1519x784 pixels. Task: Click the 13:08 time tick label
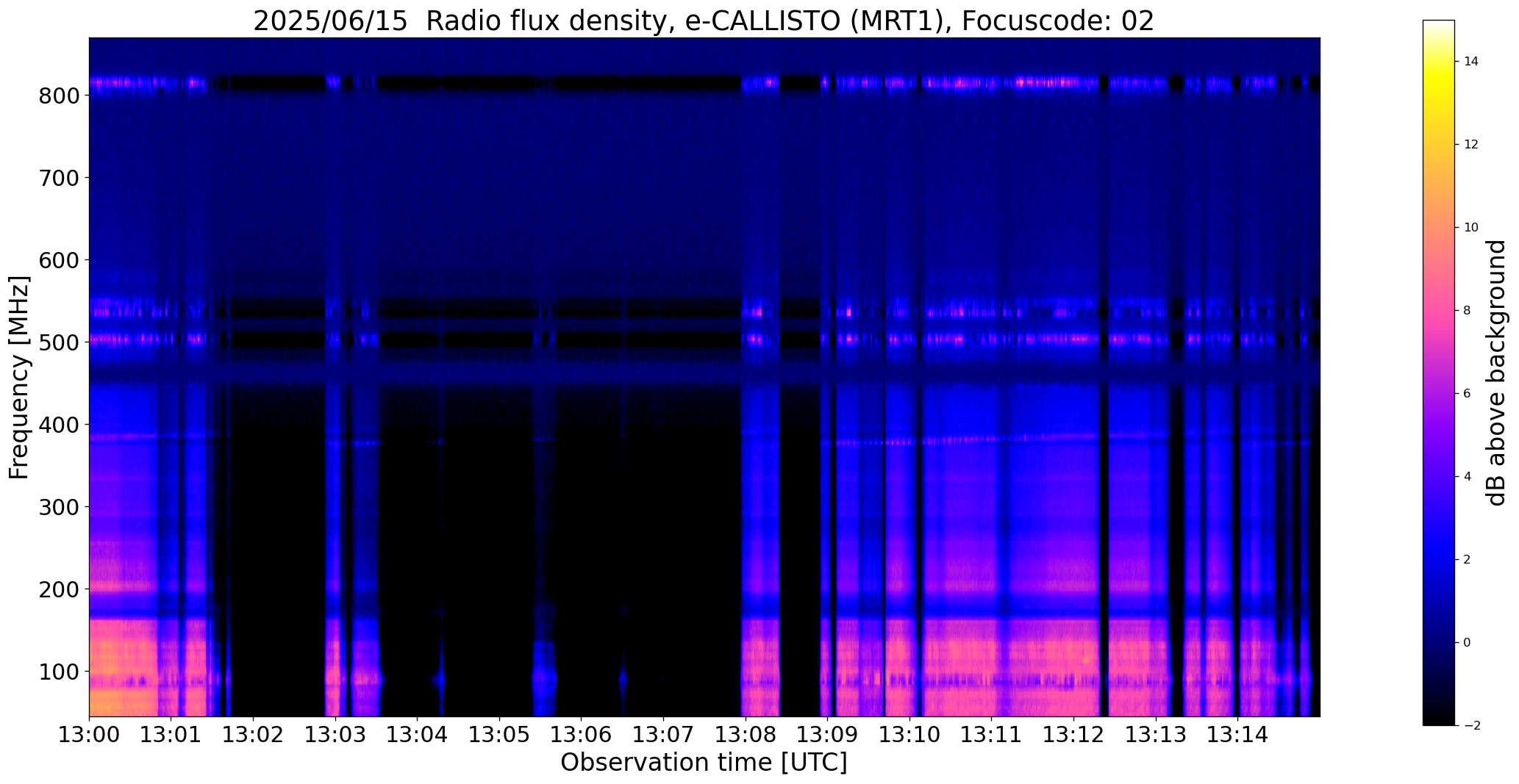click(746, 736)
